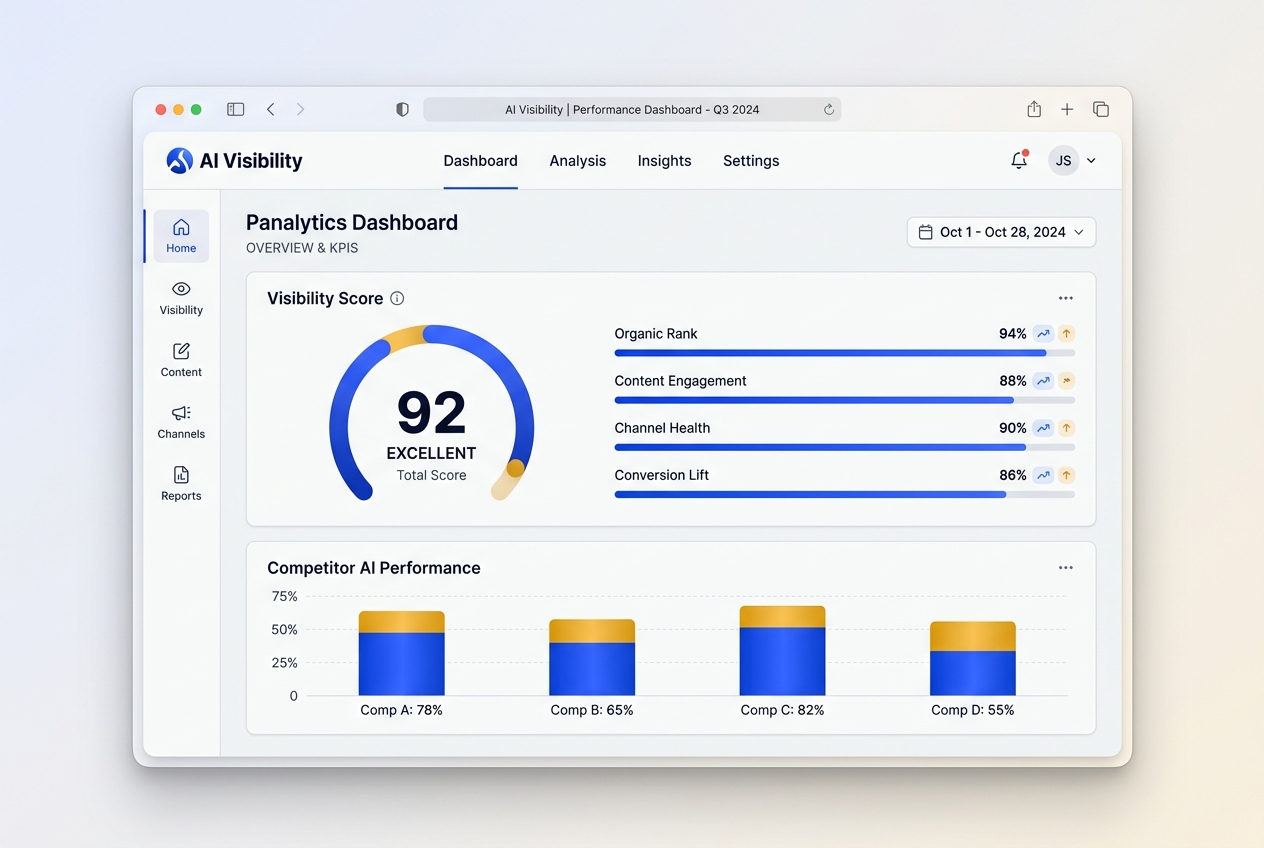
Task: Switch to the Dashboard tab
Action: [480, 161]
